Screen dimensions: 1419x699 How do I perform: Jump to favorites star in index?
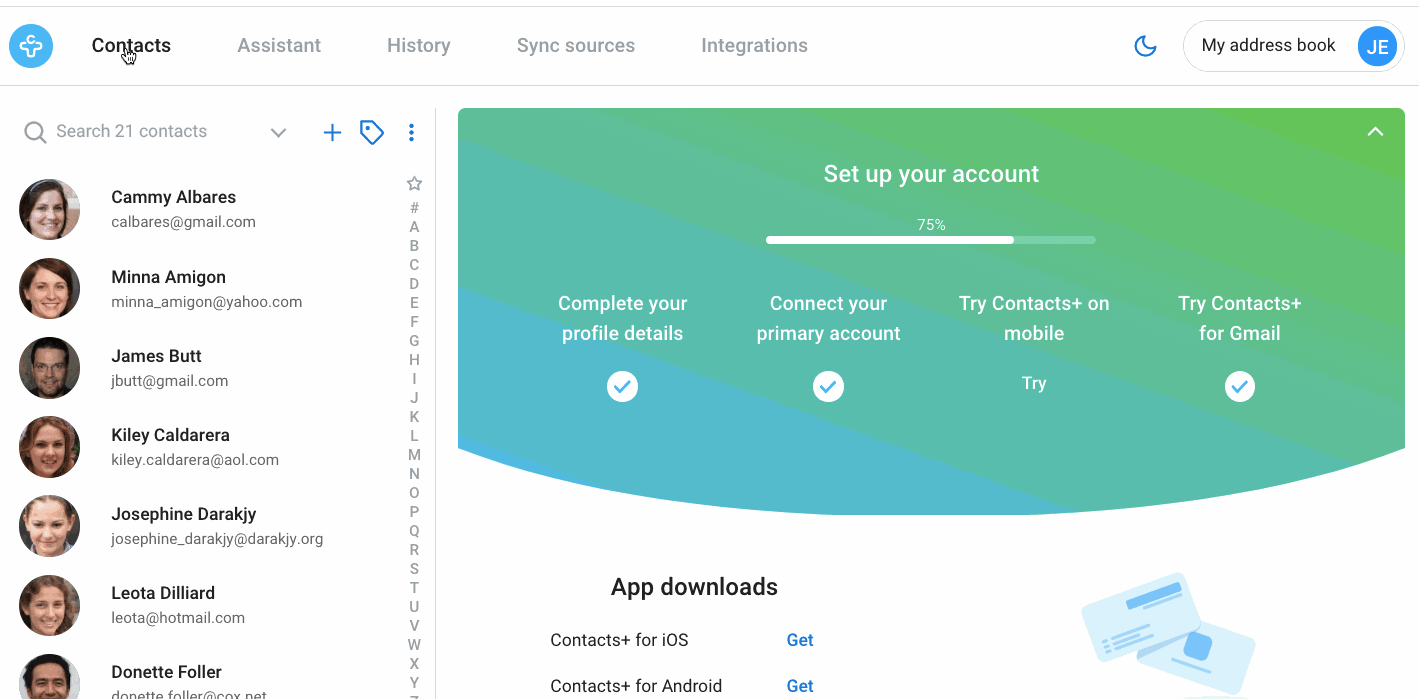(414, 184)
